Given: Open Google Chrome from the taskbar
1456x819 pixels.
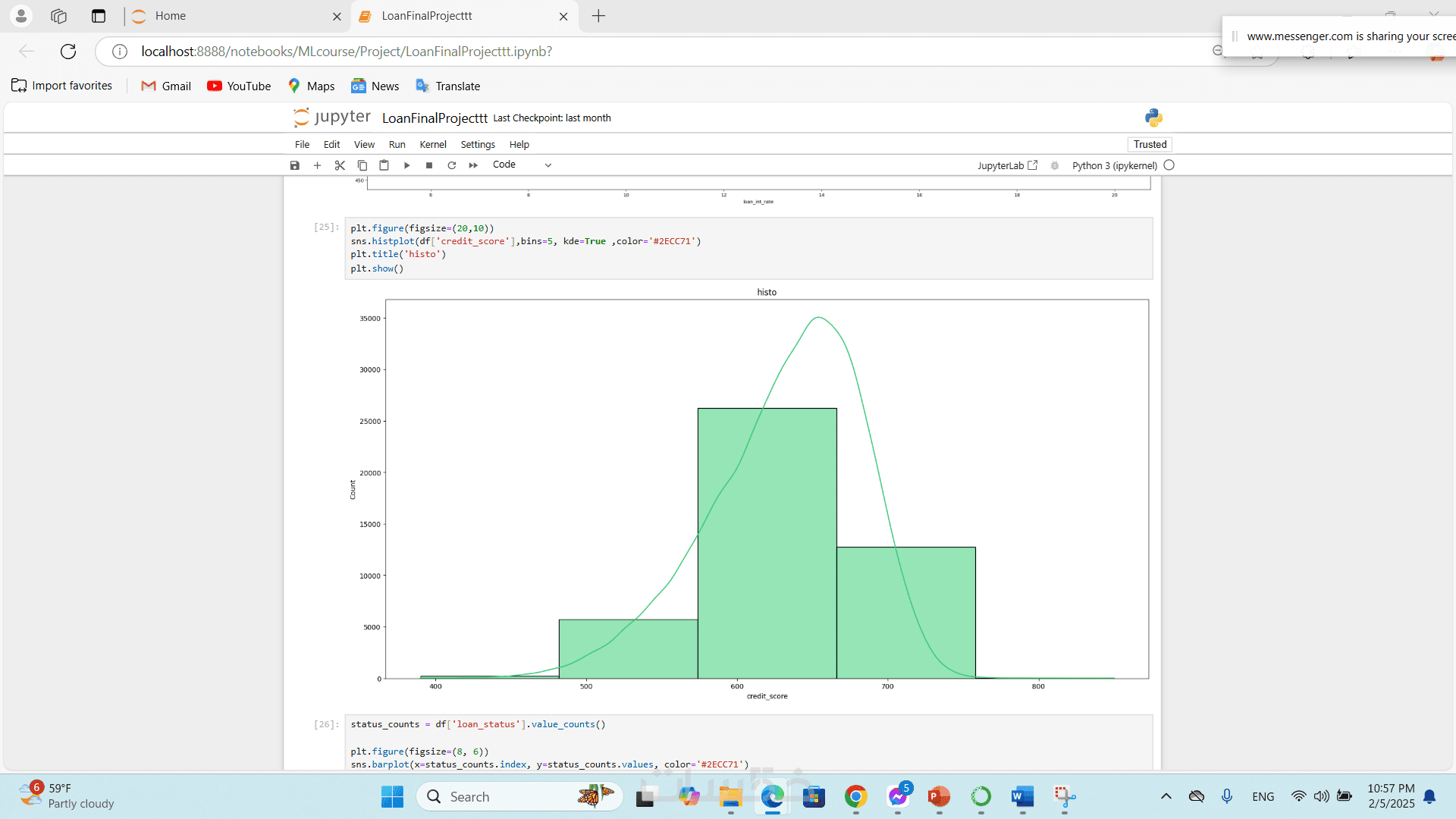Looking at the screenshot, I should 855,796.
